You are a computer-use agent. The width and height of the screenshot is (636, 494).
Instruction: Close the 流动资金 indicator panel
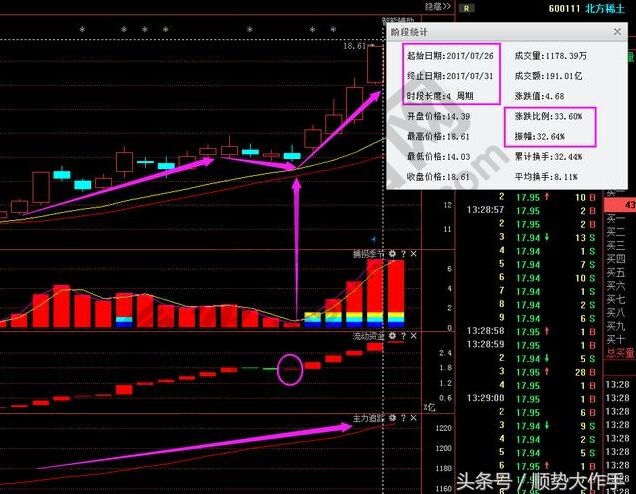point(414,337)
